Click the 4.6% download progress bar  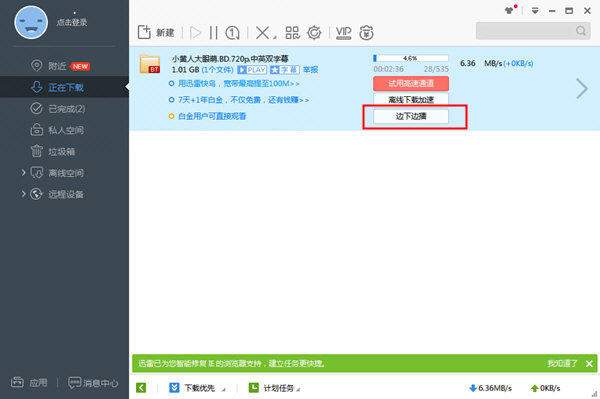coord(411,58)
